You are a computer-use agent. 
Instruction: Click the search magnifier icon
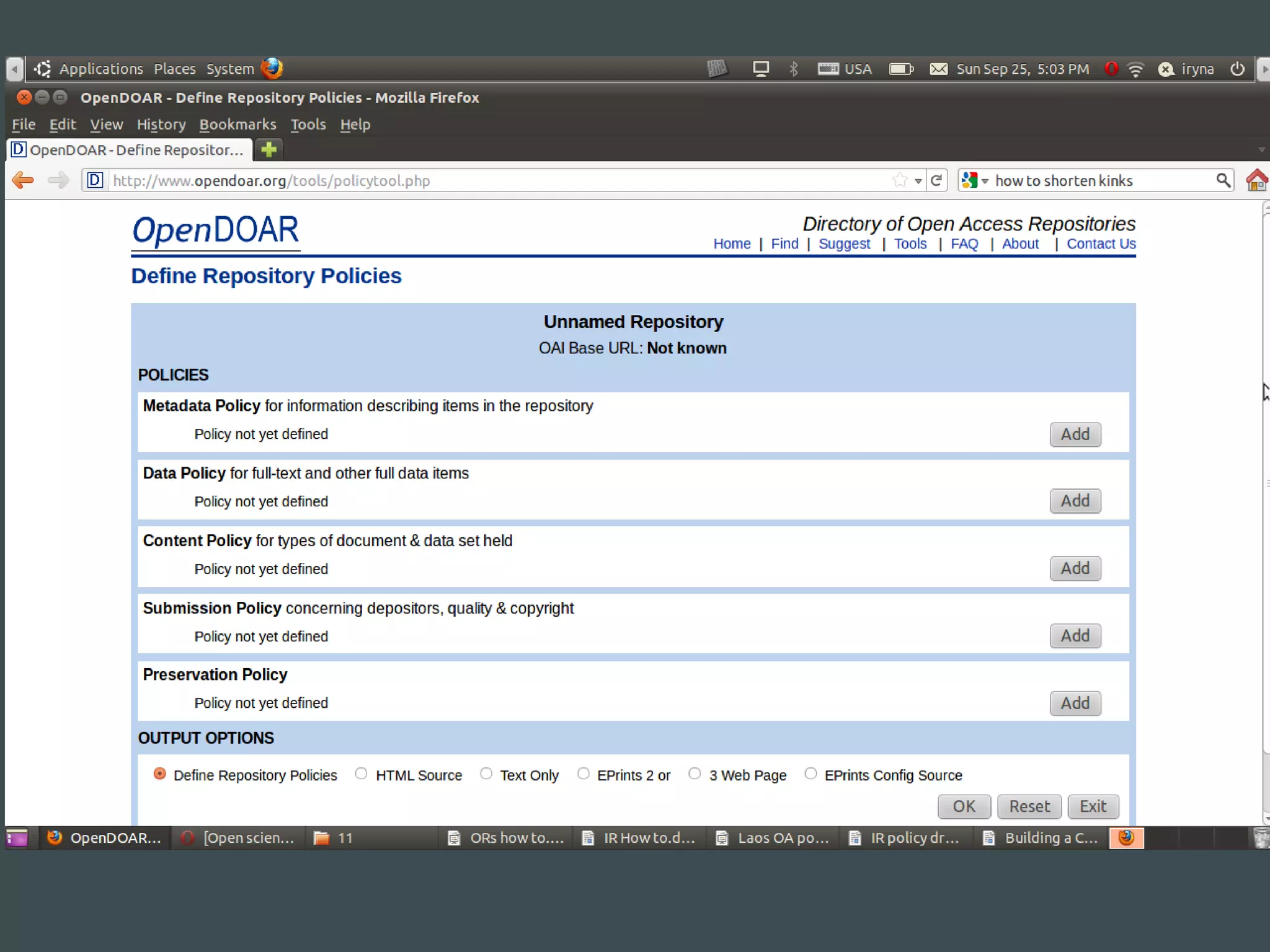[1222, 180]
